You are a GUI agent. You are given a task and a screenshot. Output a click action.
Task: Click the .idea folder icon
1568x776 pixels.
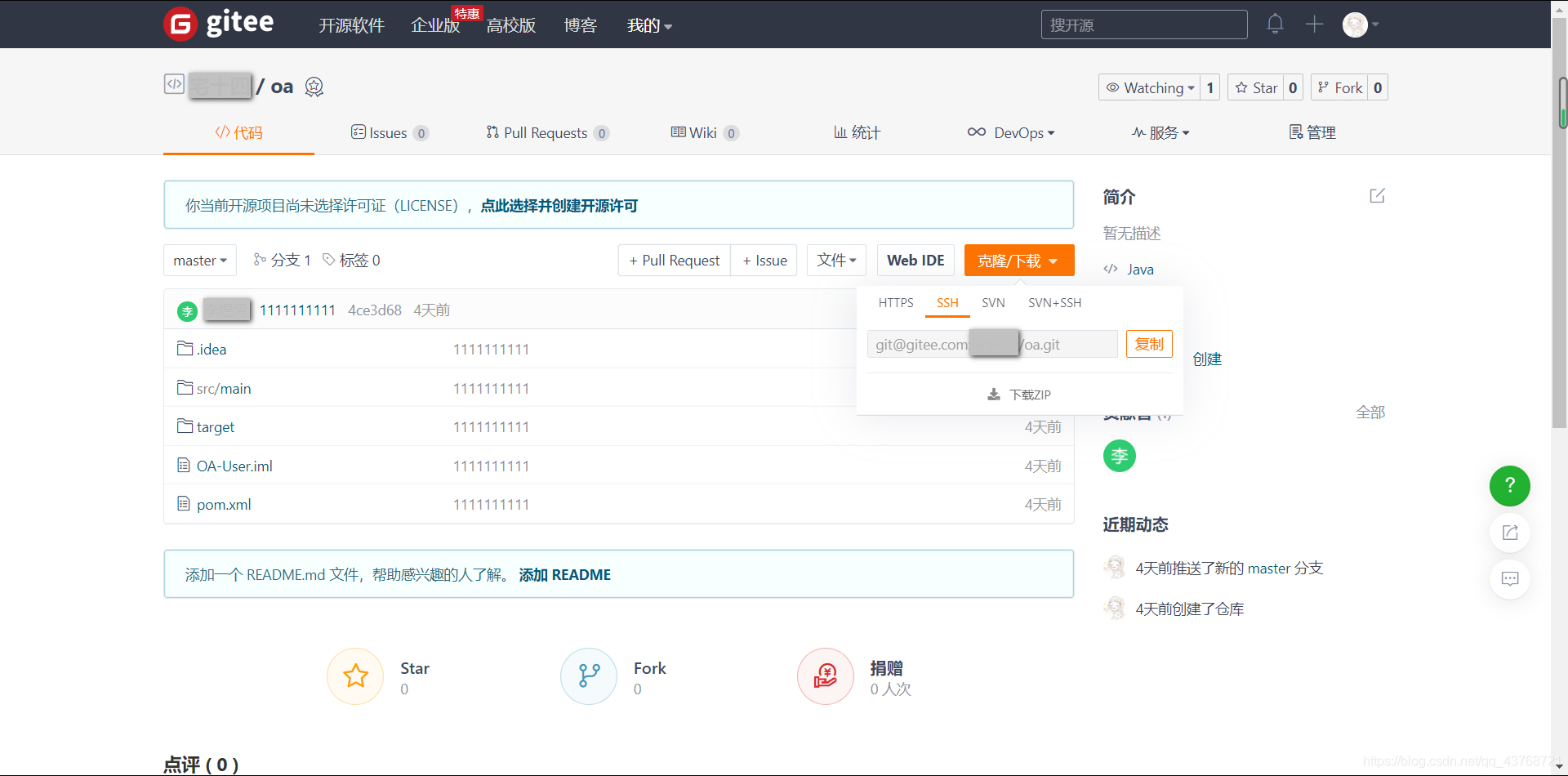click(185, 349)
